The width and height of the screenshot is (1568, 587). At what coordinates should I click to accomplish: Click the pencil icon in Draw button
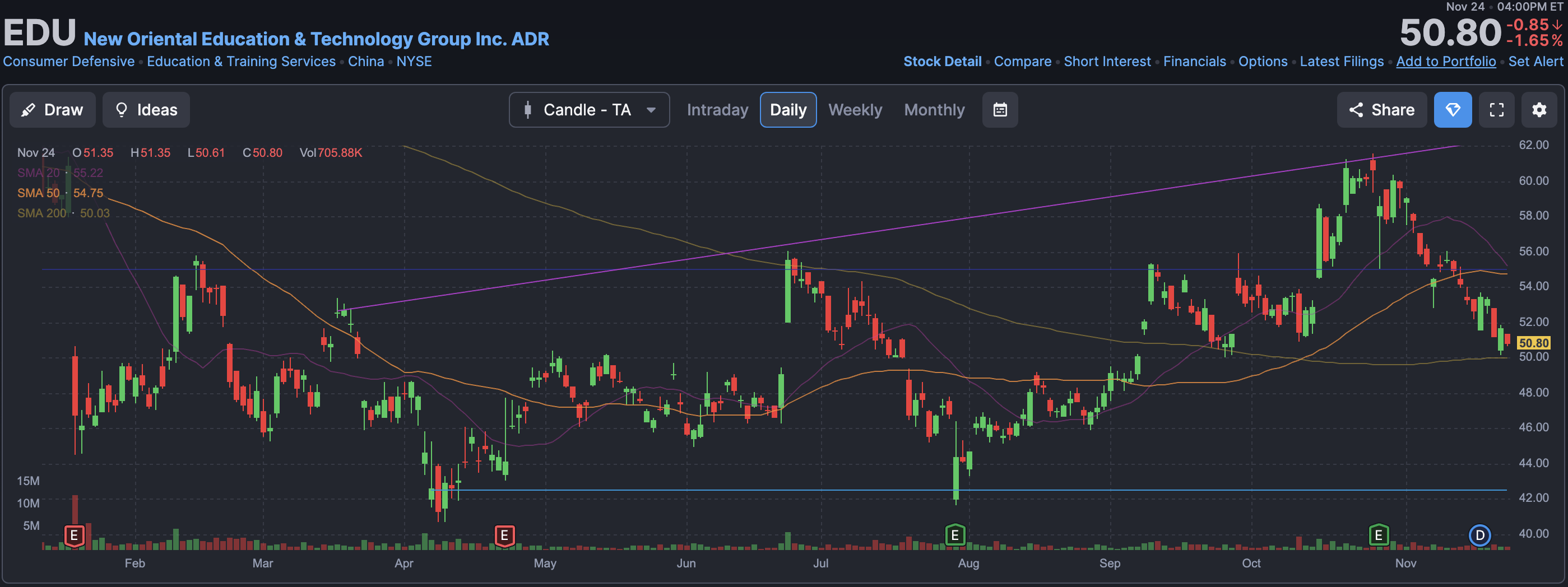(x=28, y=109)
